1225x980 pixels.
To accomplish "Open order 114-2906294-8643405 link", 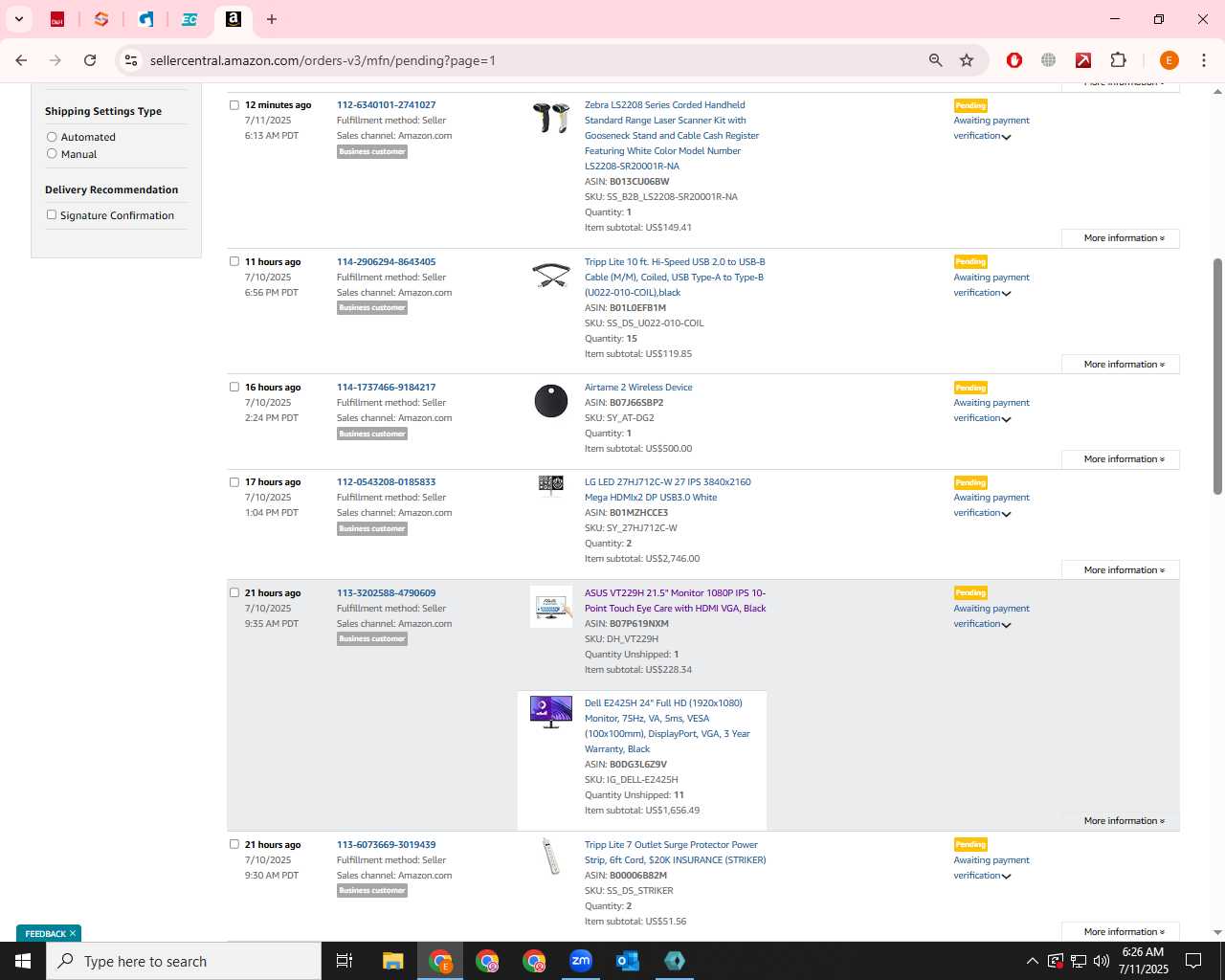I will (x=386, y=262).
